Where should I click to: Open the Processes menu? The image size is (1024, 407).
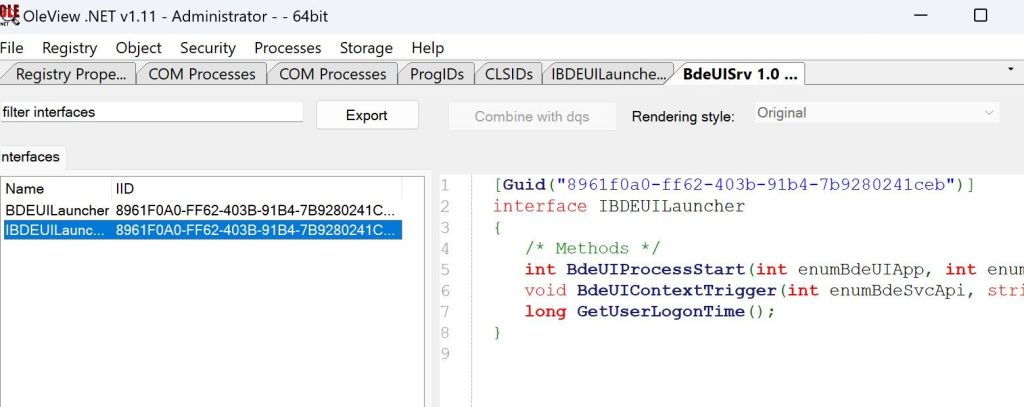click(x=288, y=47)
